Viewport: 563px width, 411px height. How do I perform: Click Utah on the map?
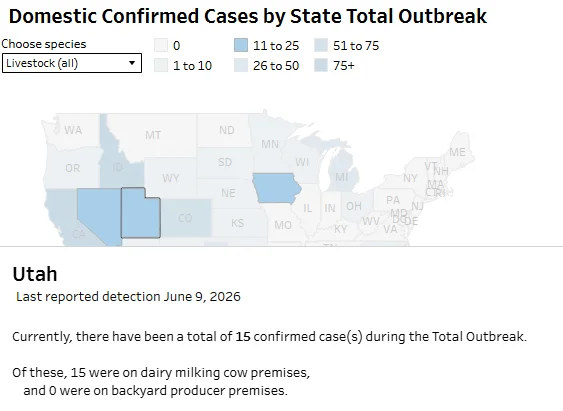click(x=140, y=217)
